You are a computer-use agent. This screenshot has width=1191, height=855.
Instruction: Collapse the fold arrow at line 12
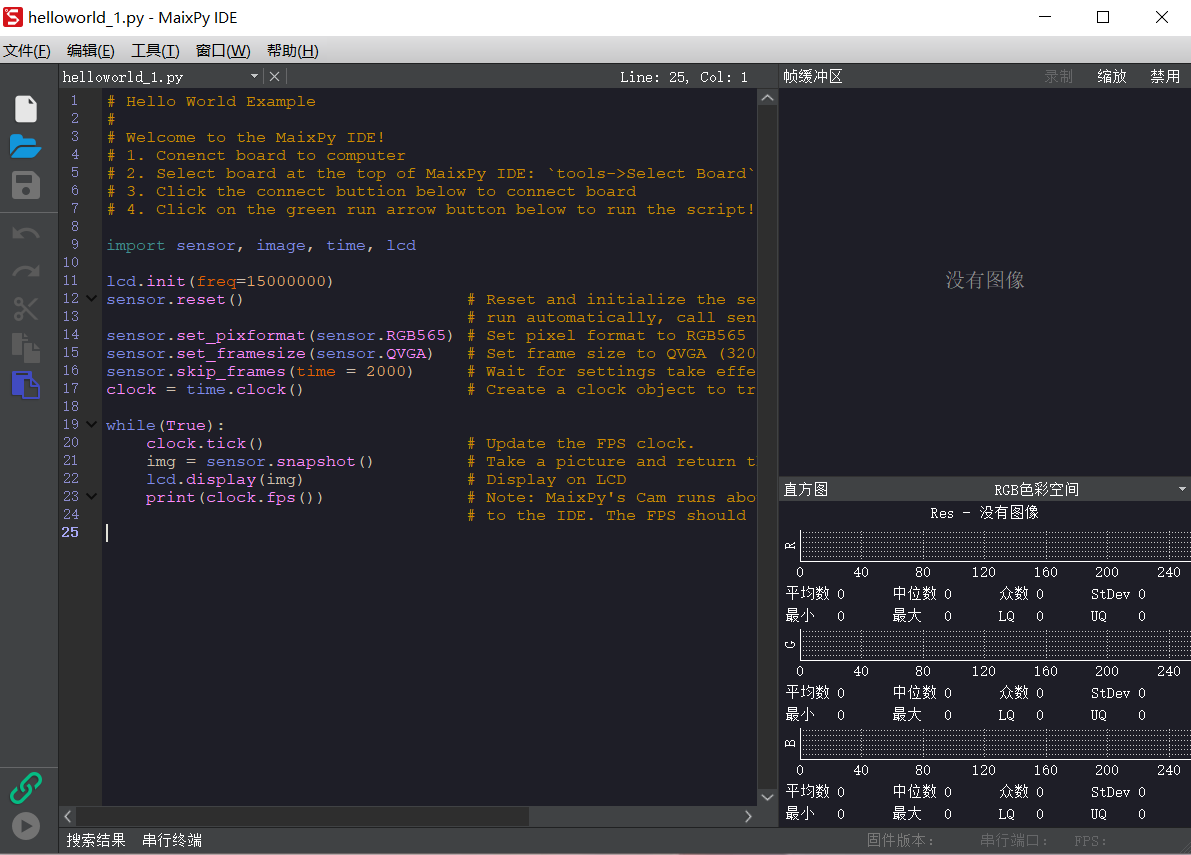91,299
